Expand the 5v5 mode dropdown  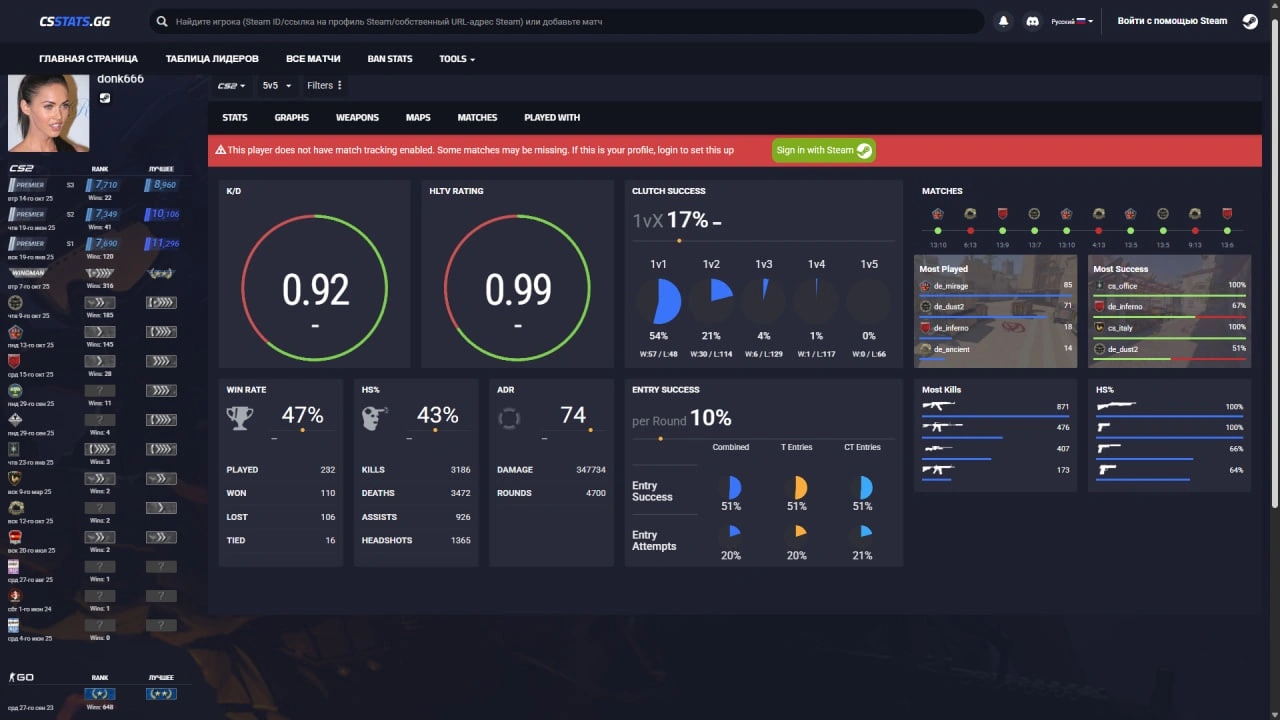pyautogui.click(x=276, y=86)
